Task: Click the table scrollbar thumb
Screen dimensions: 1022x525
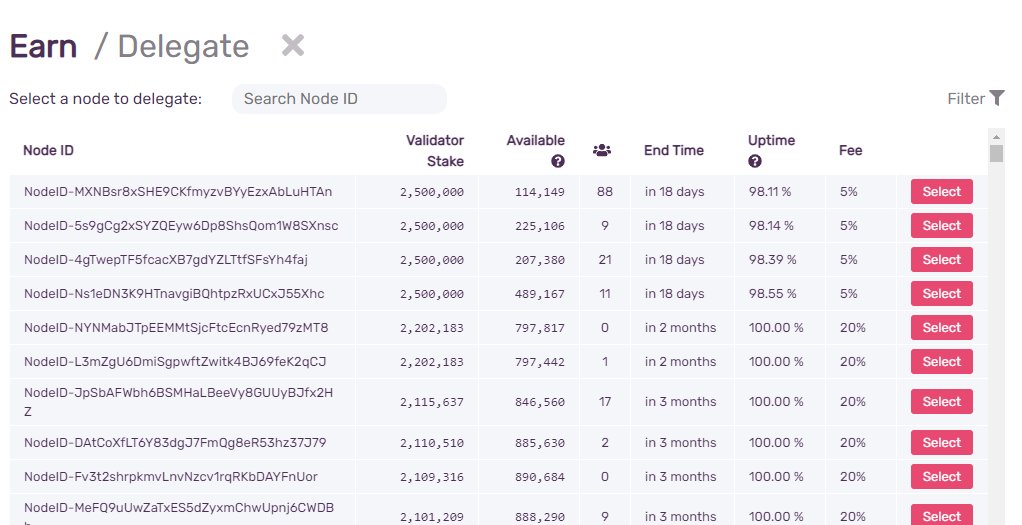Action: point(995,153)
